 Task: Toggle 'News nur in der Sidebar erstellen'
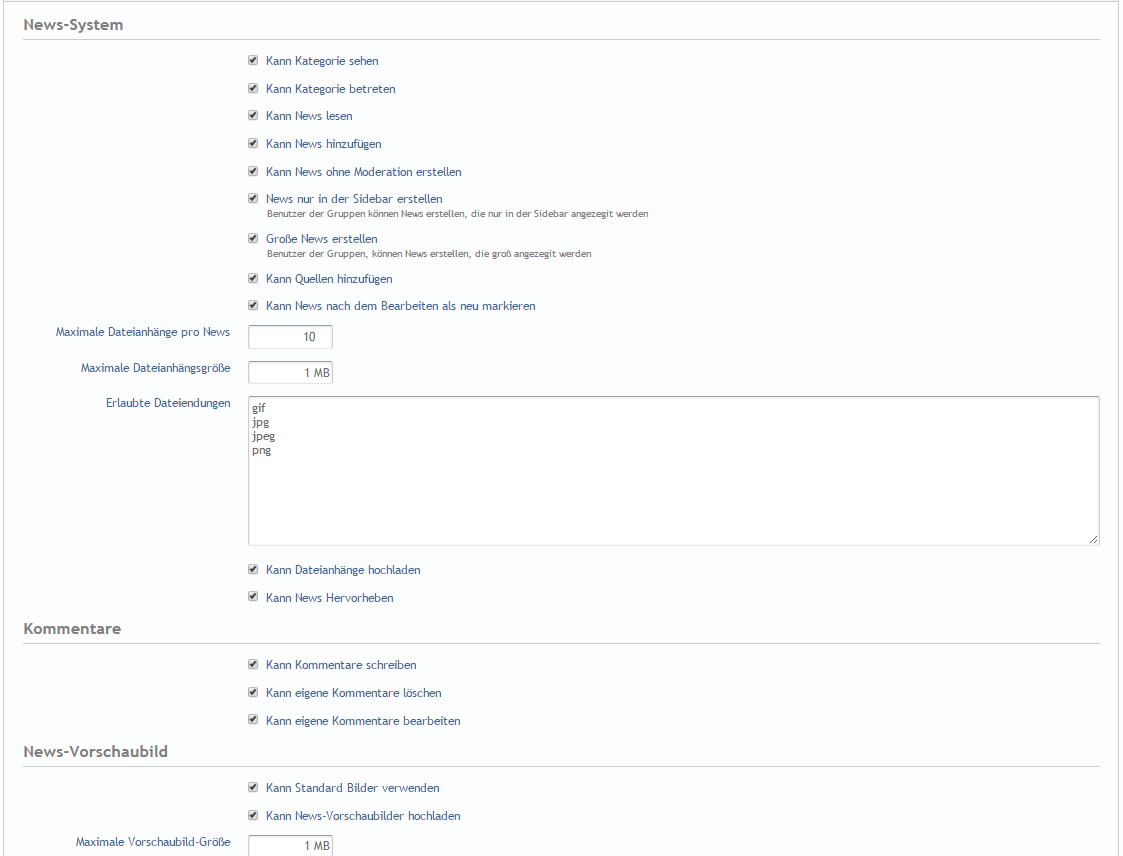pyautogui.click(x=253, y=199)
